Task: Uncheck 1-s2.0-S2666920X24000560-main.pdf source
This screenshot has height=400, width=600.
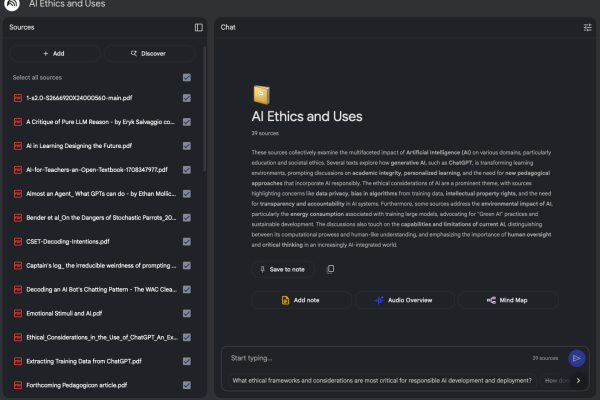Action: (x=187, y=98)
